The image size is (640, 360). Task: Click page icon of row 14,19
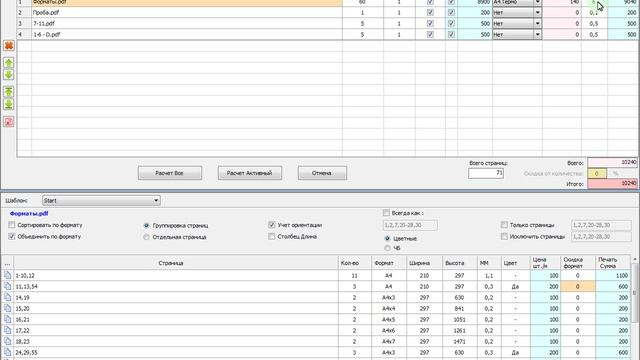[7, 298]
